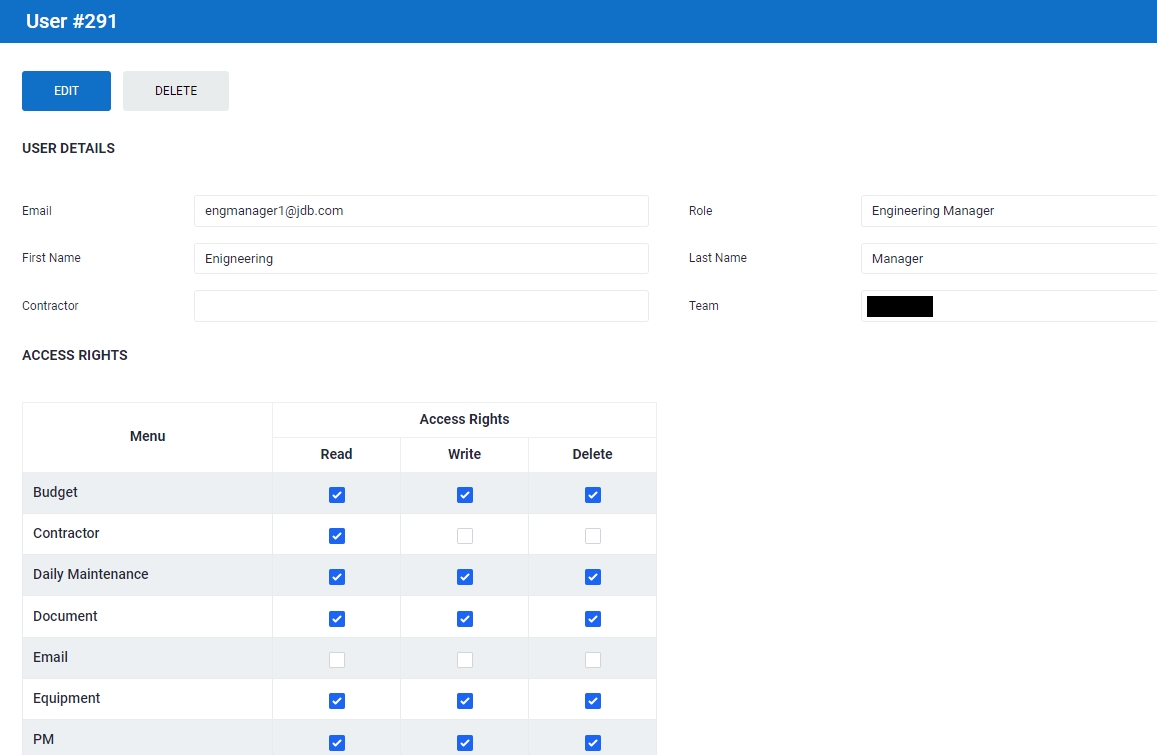Click the Email input field

(x=421, y=211)
